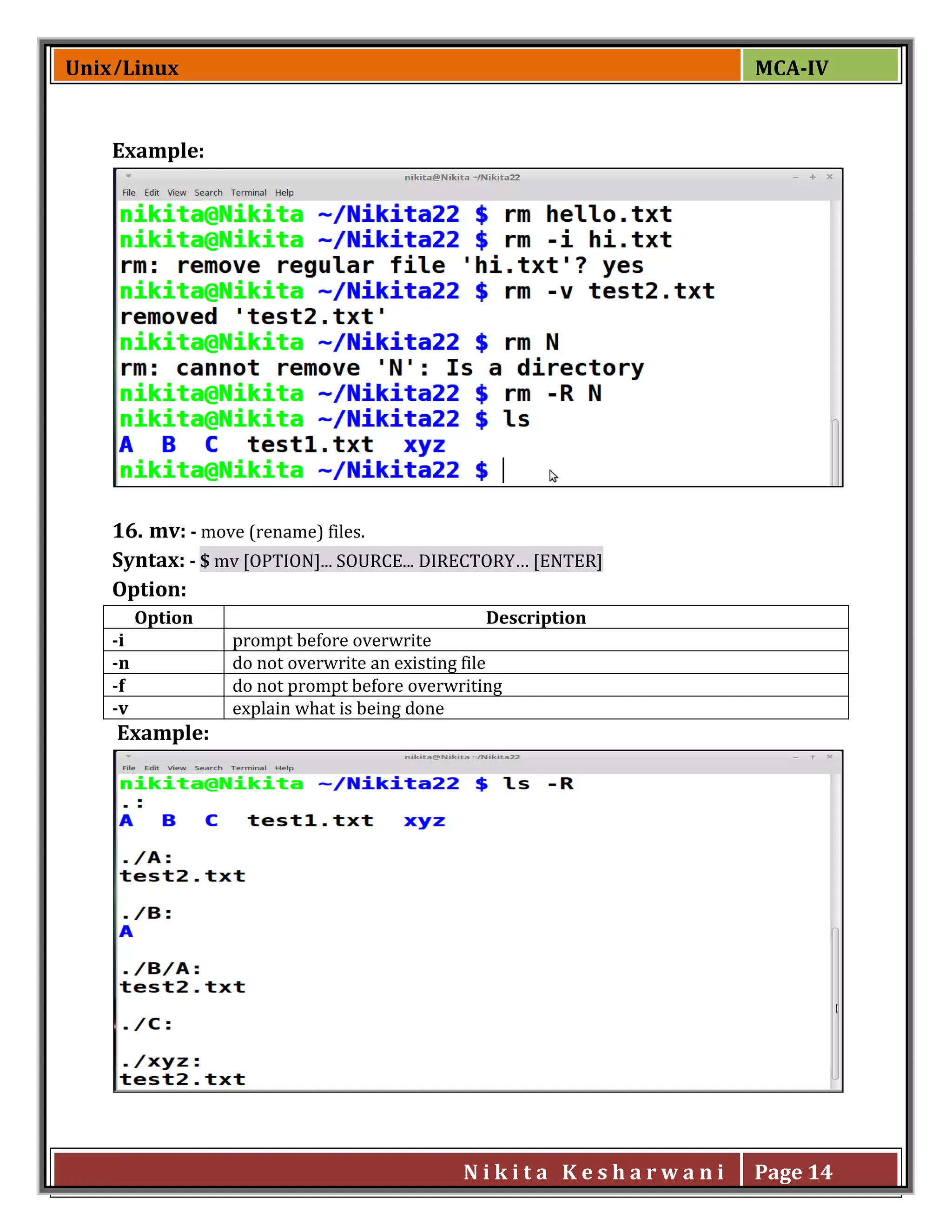Click 'test1.txt' in top terminal listing
Viewport: 952px width, 1232px height.
(x=310, y=444)
